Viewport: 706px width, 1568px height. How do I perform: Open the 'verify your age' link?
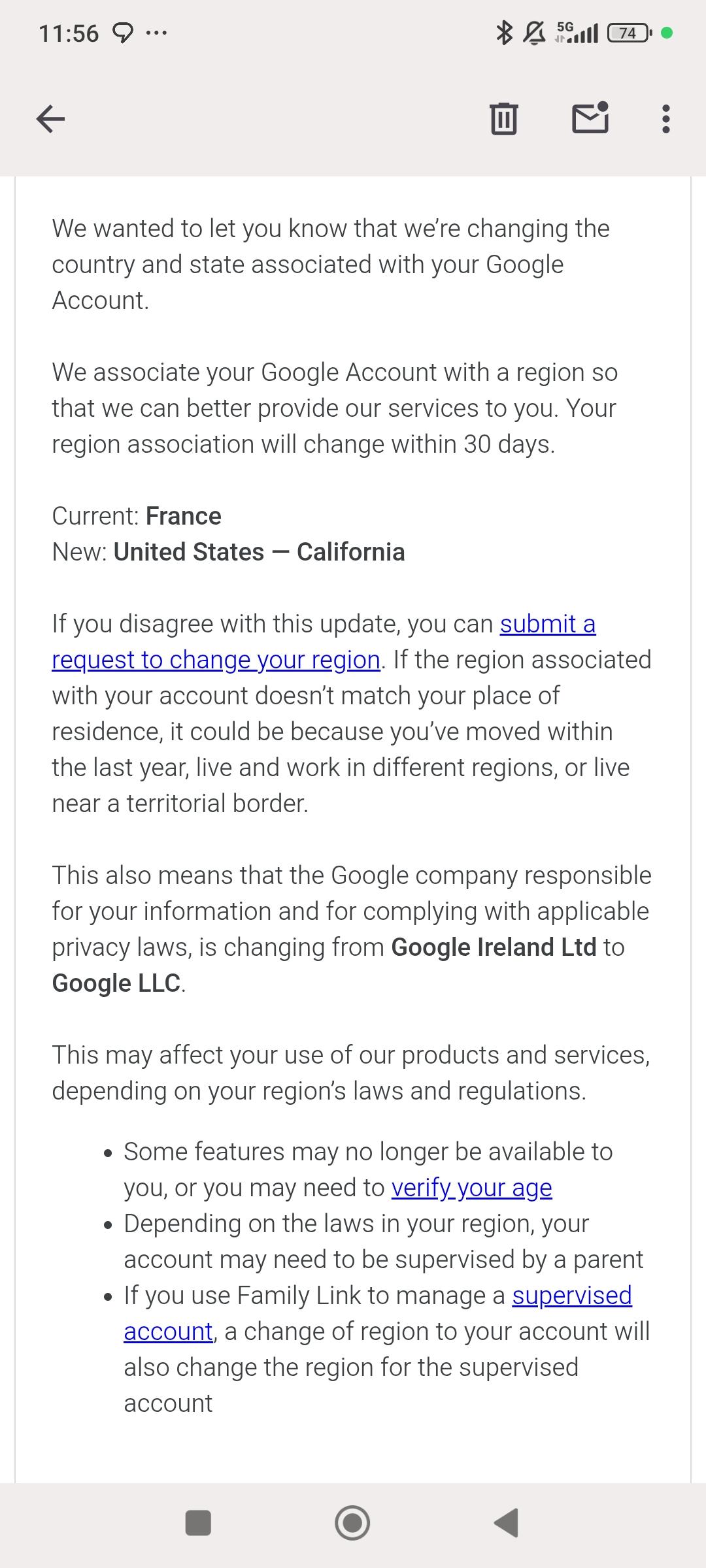click(471, 1188)
